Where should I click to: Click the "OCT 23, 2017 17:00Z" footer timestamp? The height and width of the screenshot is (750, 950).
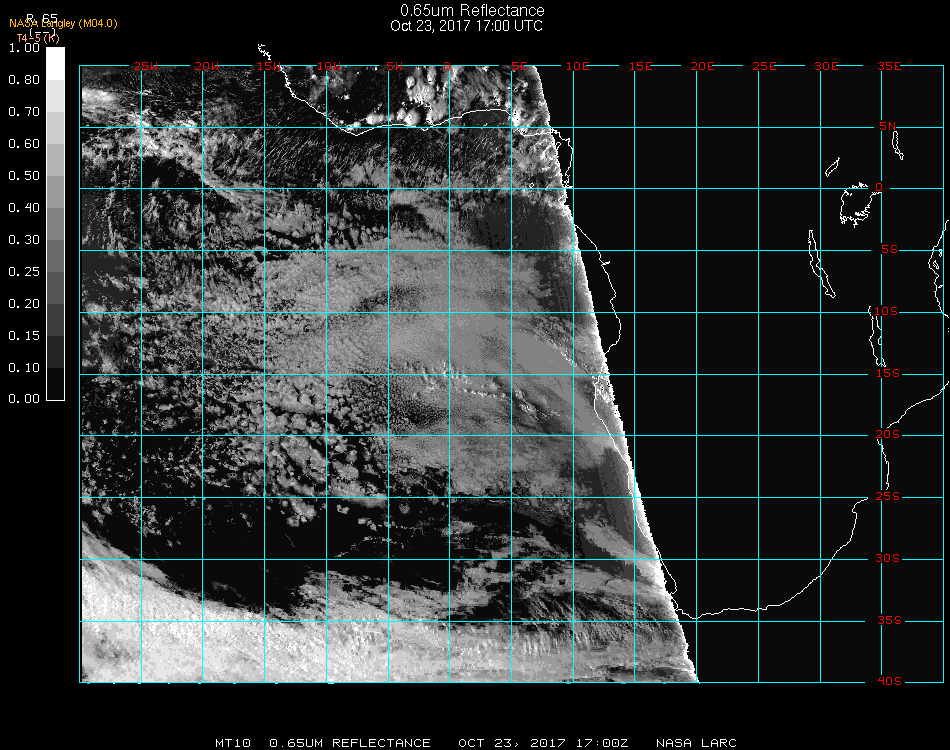click(x=543, y=743)
